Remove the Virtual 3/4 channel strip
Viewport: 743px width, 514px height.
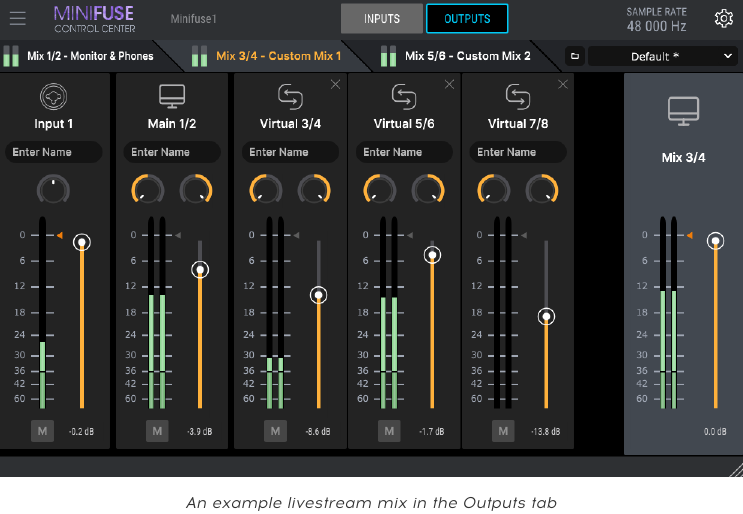(335, 84)
